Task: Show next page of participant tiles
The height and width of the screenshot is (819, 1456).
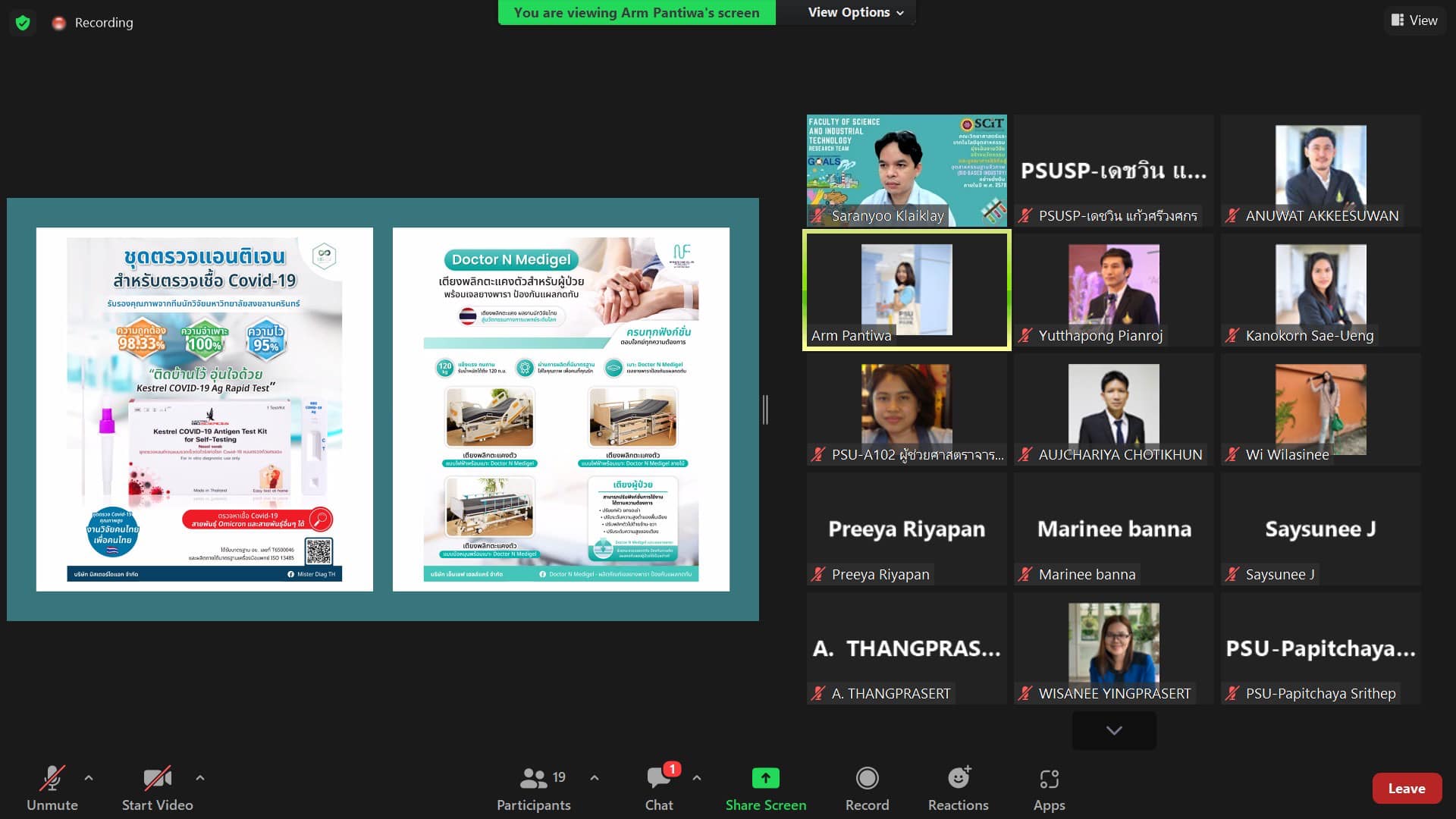Action: [1114, 730]
